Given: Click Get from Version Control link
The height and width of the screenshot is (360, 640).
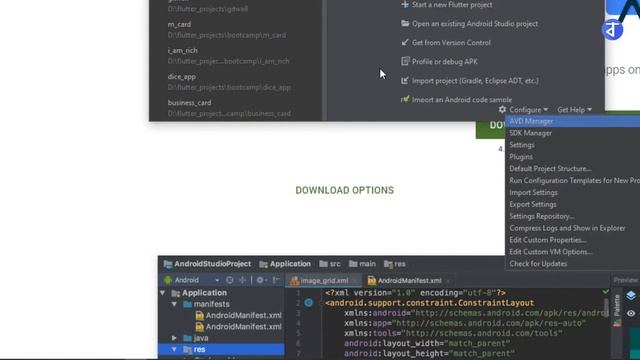Looking at the screenshot, I should tap(451, 42).
